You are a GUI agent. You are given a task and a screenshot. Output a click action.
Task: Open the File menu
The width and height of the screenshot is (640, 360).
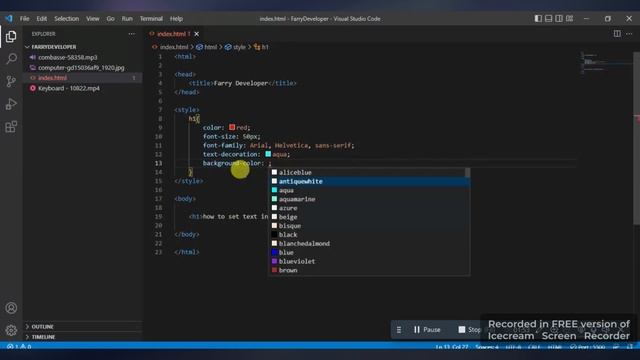coord(24,19)
